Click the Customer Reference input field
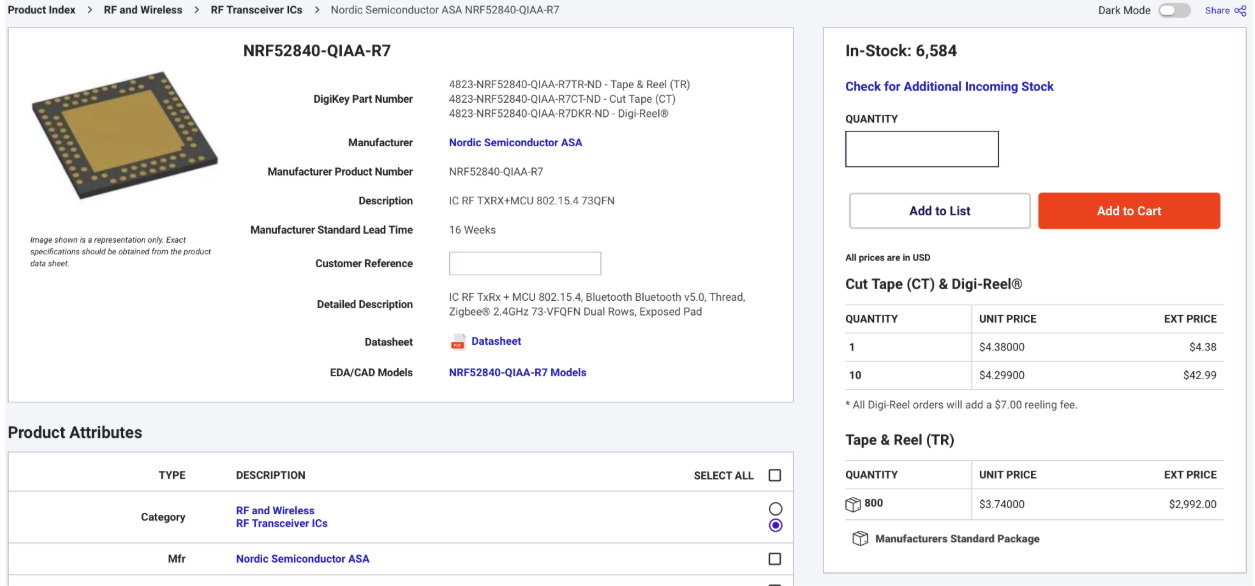Screen dimensions: 1255x586 525,264
